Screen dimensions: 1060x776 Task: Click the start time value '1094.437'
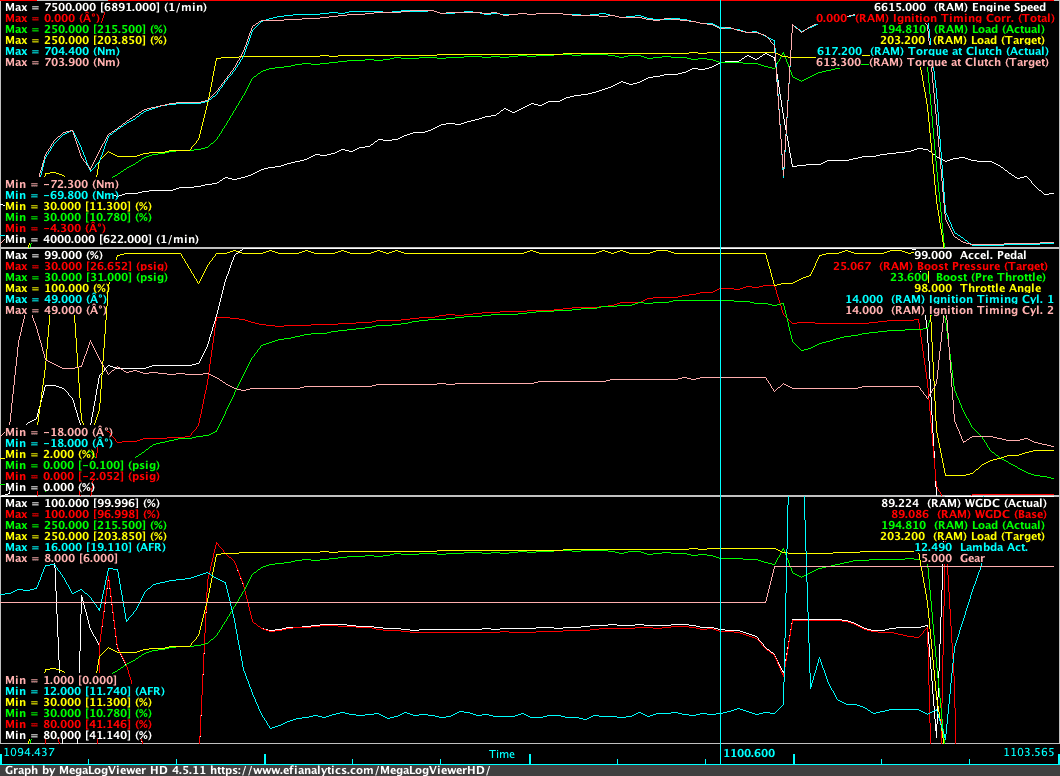pyautogui.click(x=30, y=752)
